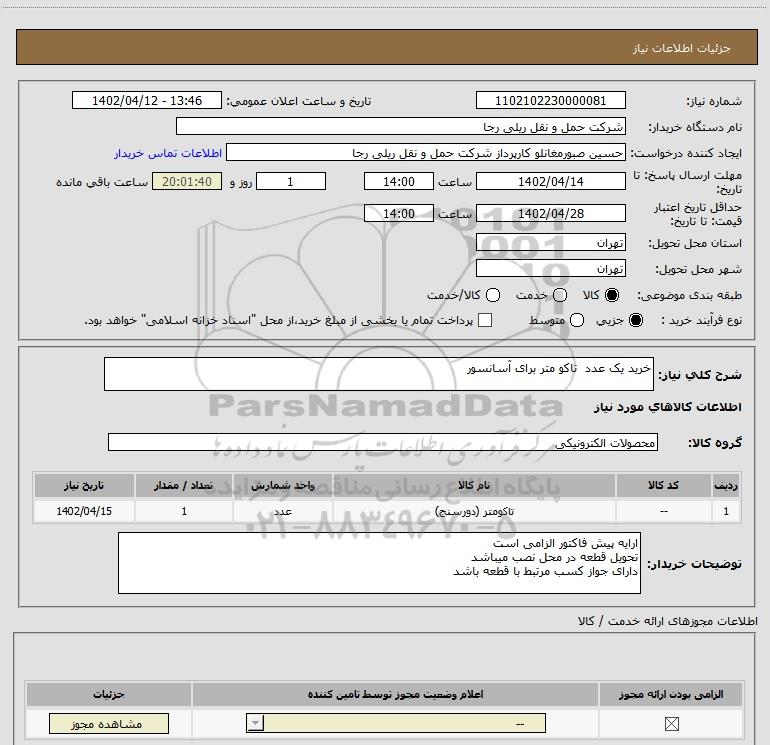The image size is (770, 745).
Task: Click the واحد شمارش column header
Action: pyautogui.click(x=283, y=485)
